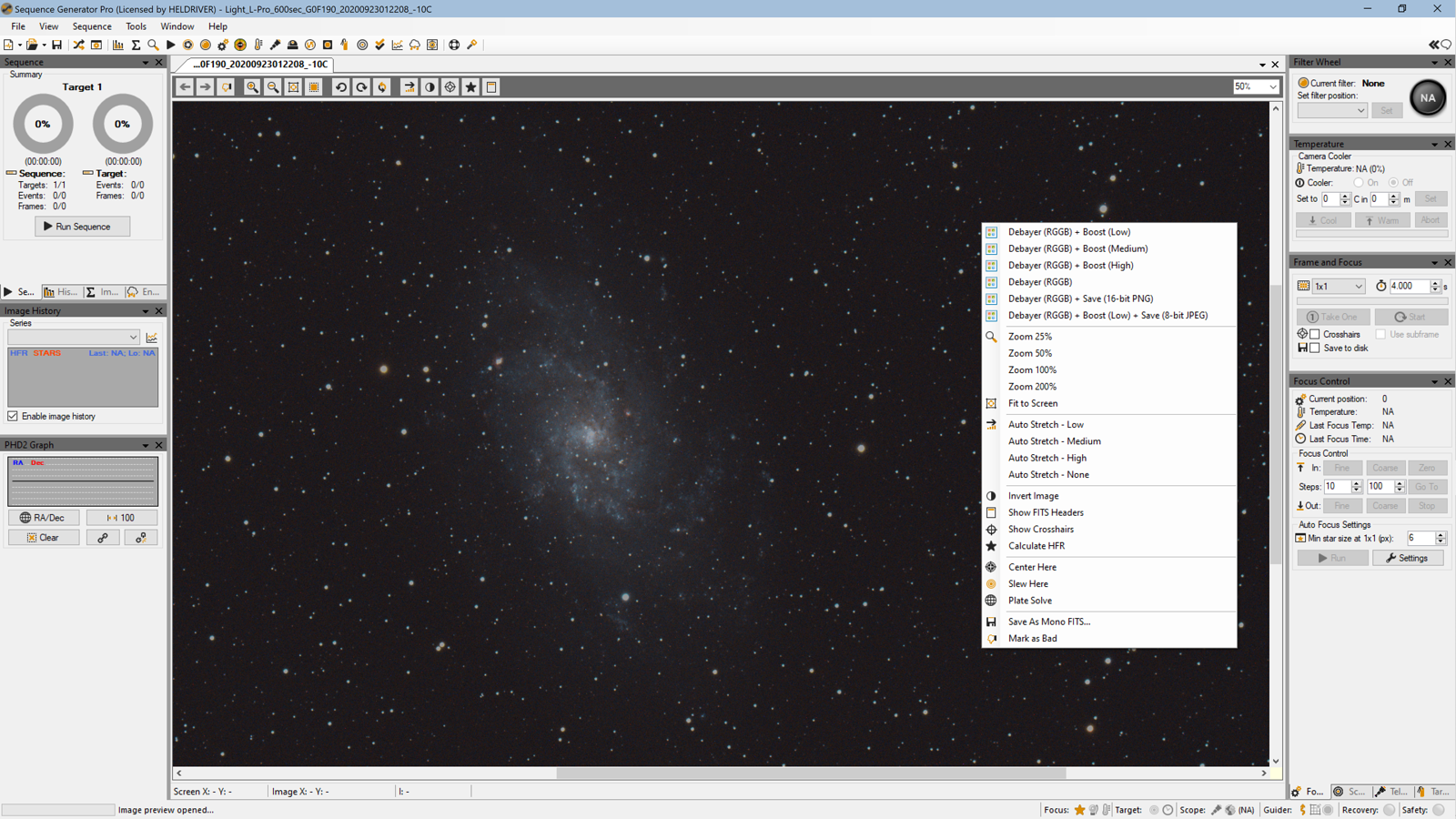The image size is (1456, 819).
Task: Open the plate solve crosshair tool above the image
Action: coord(450,86)
